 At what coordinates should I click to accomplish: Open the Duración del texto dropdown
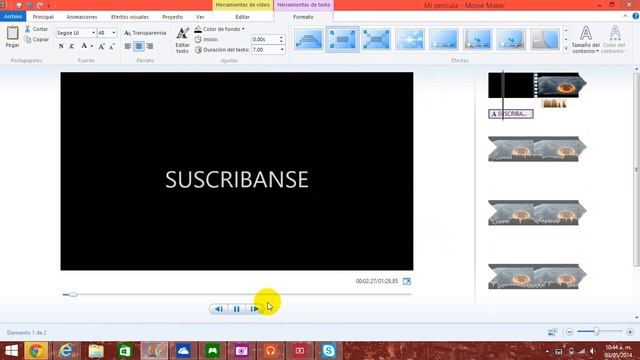point(282,50)
